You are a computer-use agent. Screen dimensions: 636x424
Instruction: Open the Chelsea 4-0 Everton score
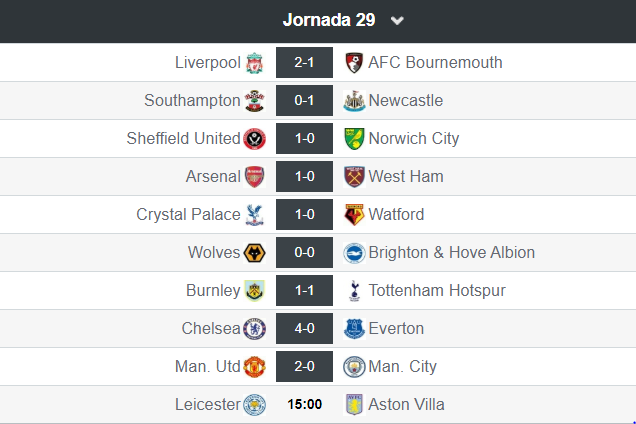[304, 329]
